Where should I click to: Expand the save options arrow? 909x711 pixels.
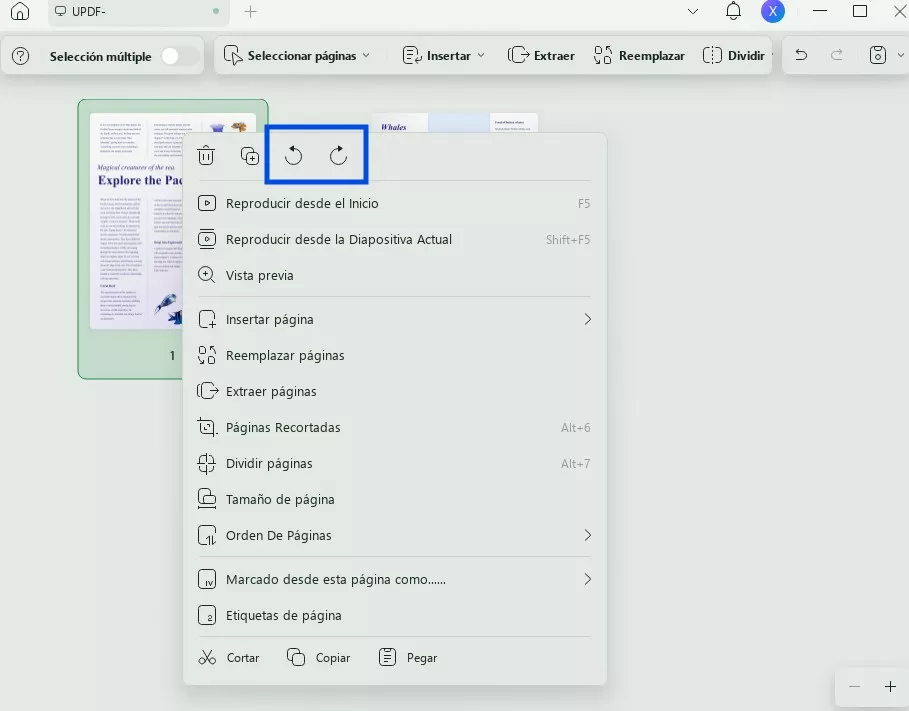click(x=900, y=55)
